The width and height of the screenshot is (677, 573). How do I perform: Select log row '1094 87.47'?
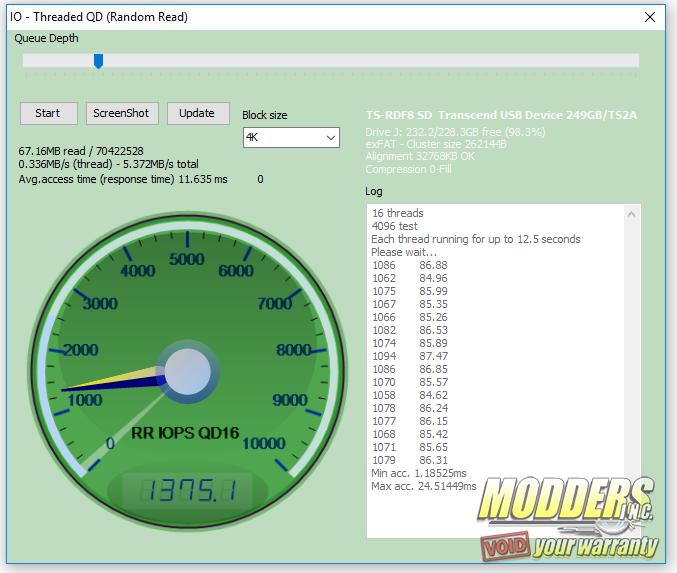point(410,356)
